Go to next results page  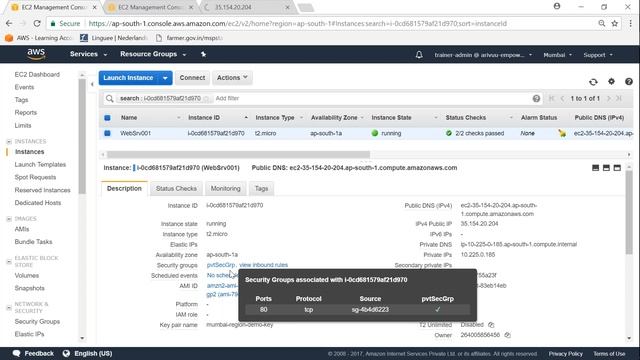pyautogui.click(x=609, y=98)
